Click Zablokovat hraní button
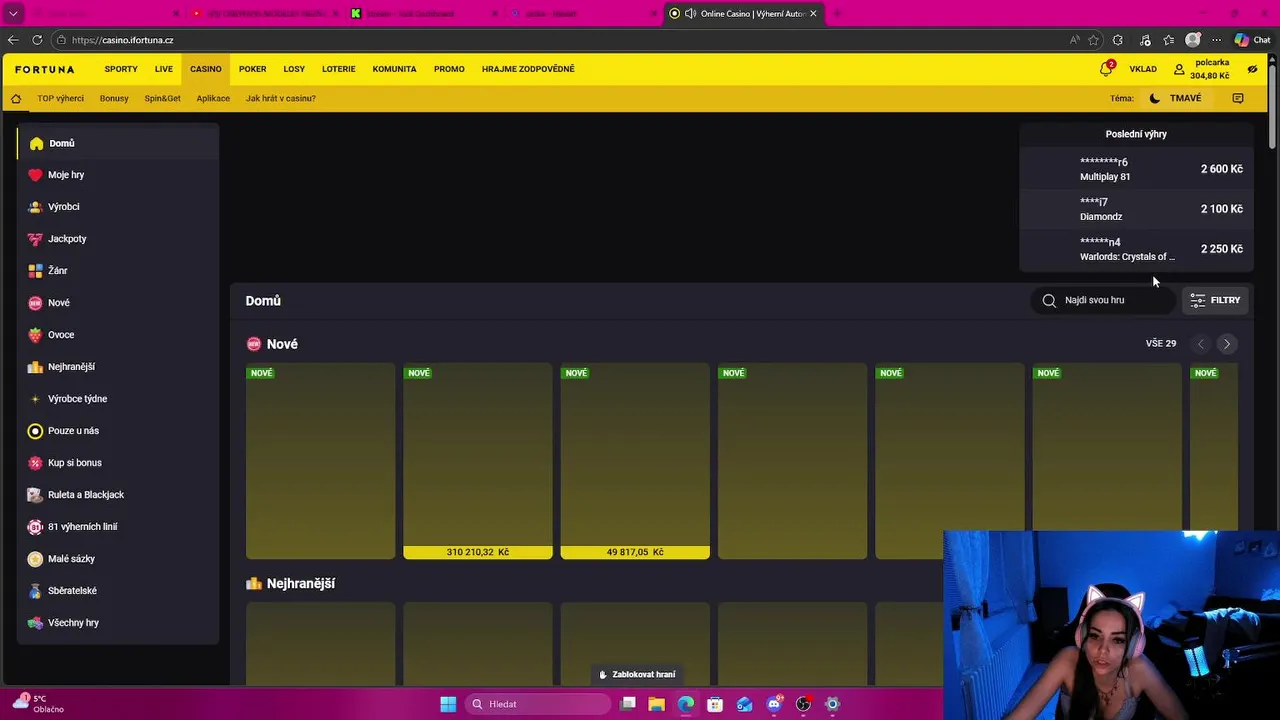 point(636,674)
